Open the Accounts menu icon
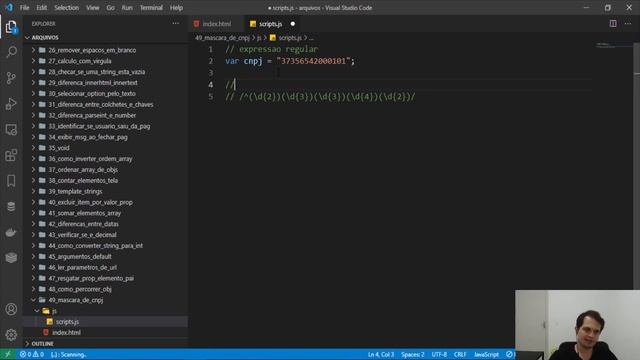The image size is (640, 360). coord(11,309)
